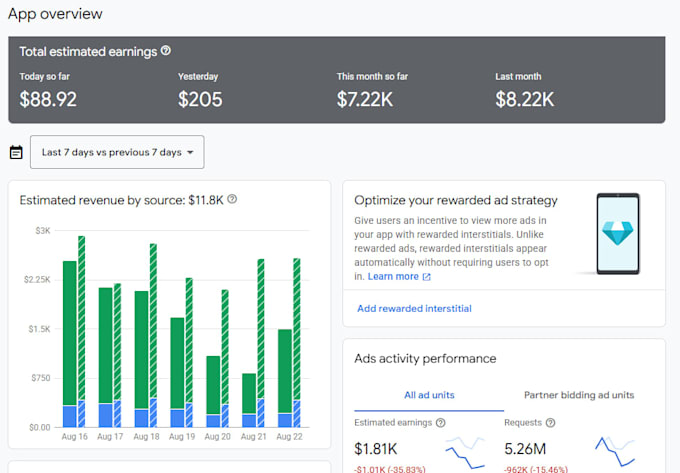The width and height of the screenshot is (680, 473).
Task: Click the requests sparkline chart
Action: tap(615, 451)
